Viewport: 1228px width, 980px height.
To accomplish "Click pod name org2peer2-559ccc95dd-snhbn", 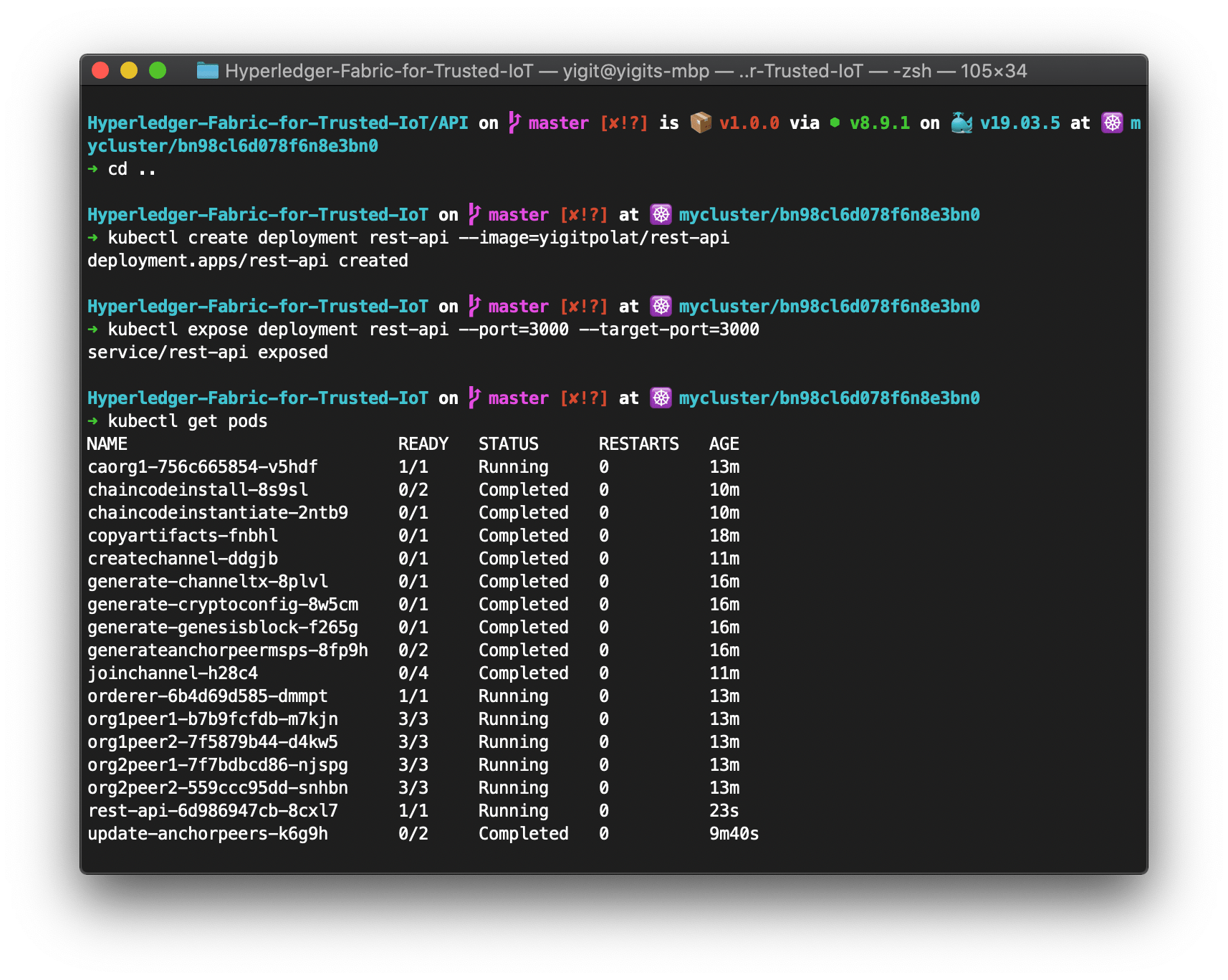I will tap(218, 788).
